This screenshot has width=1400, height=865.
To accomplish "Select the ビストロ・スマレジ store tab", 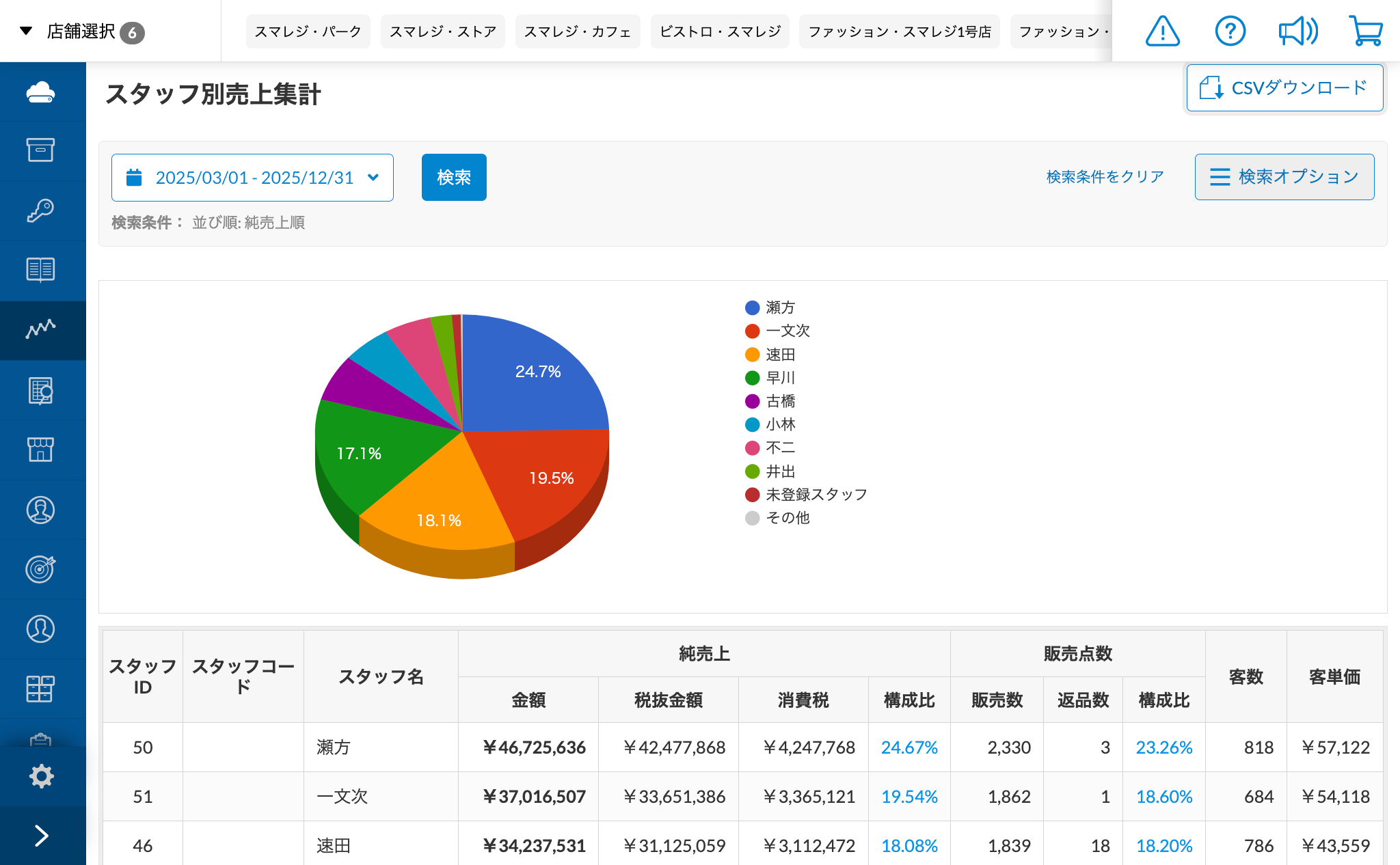I will tap(720, 31).
